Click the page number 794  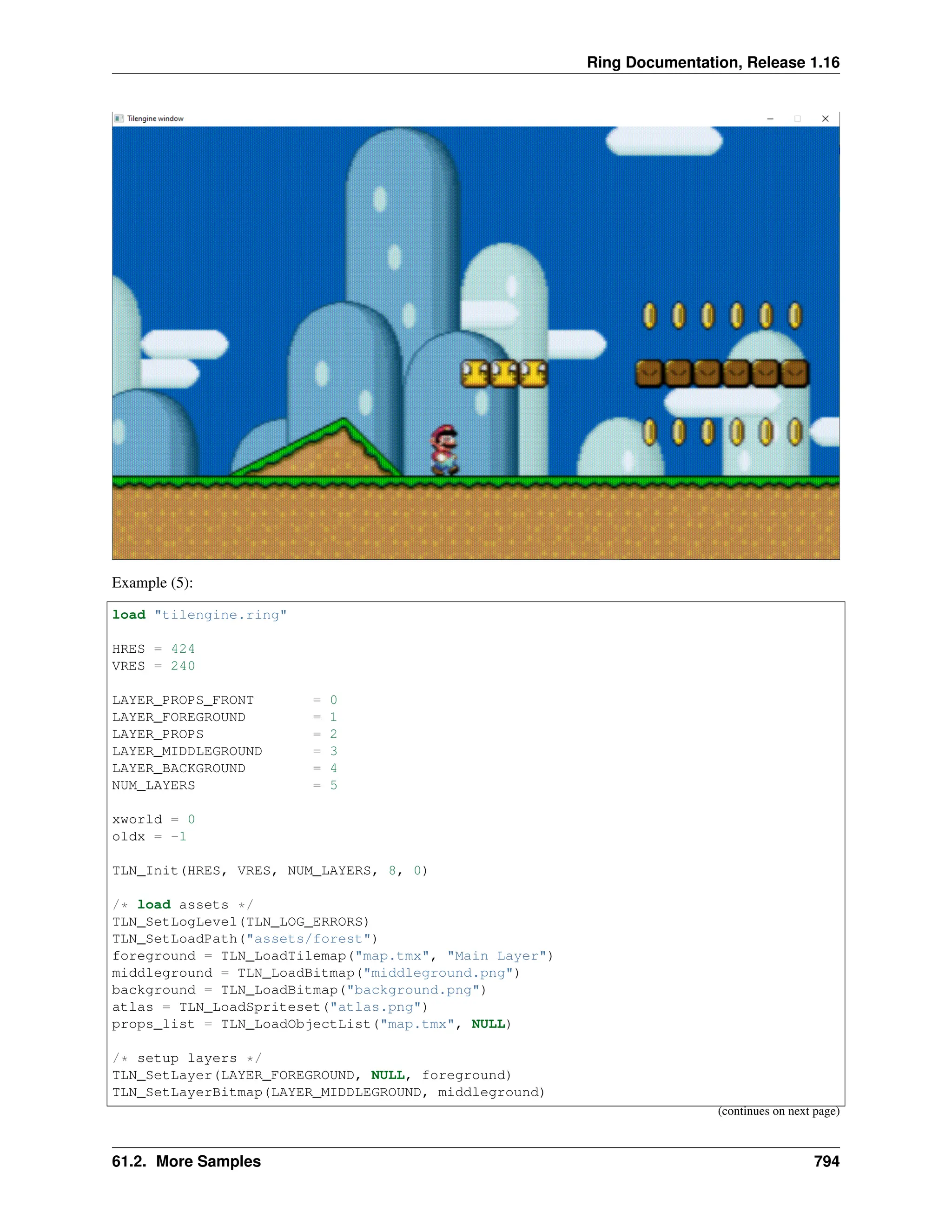coord(826,1161)
